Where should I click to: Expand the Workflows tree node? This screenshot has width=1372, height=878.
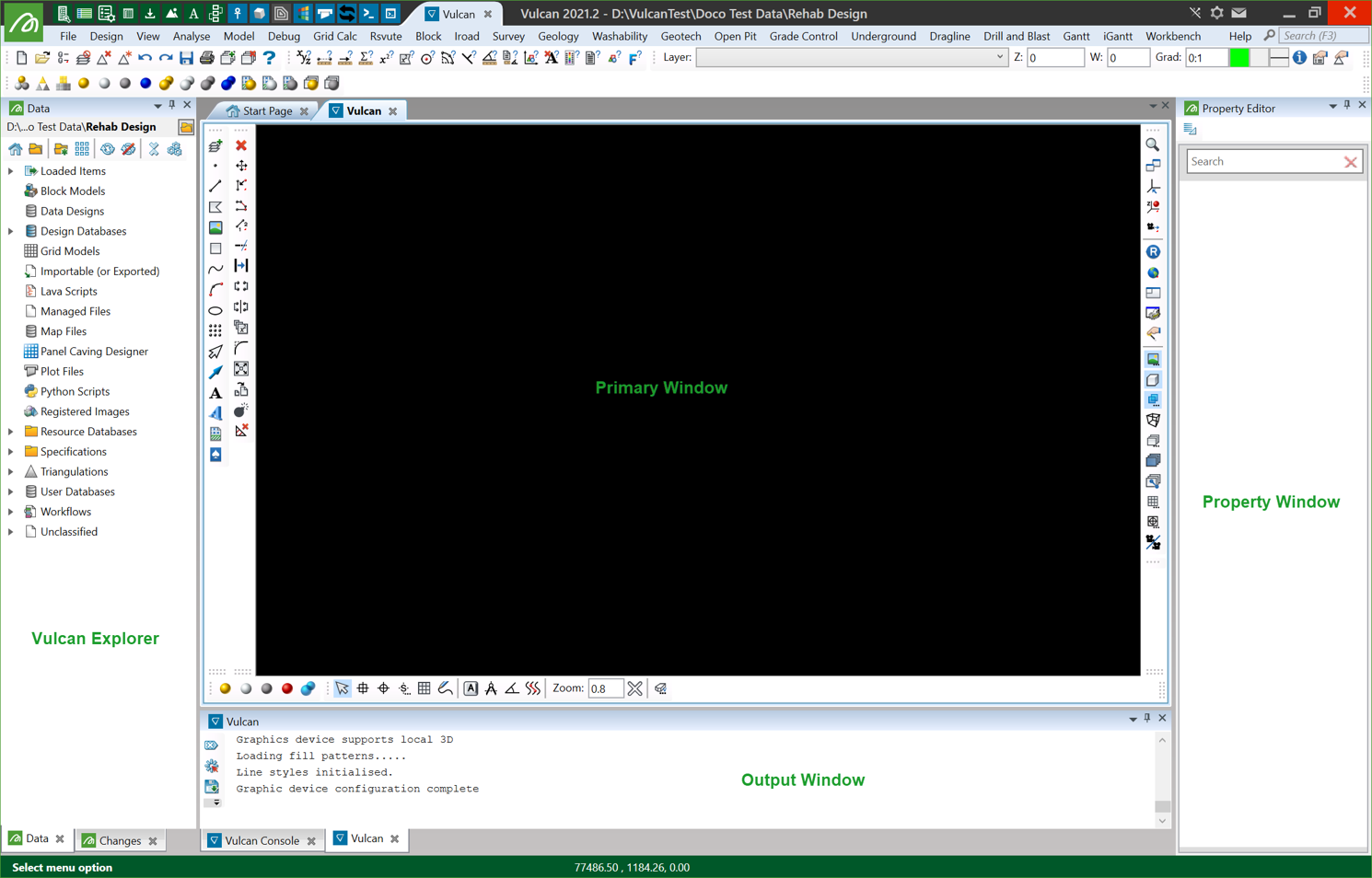pos(11,512)
